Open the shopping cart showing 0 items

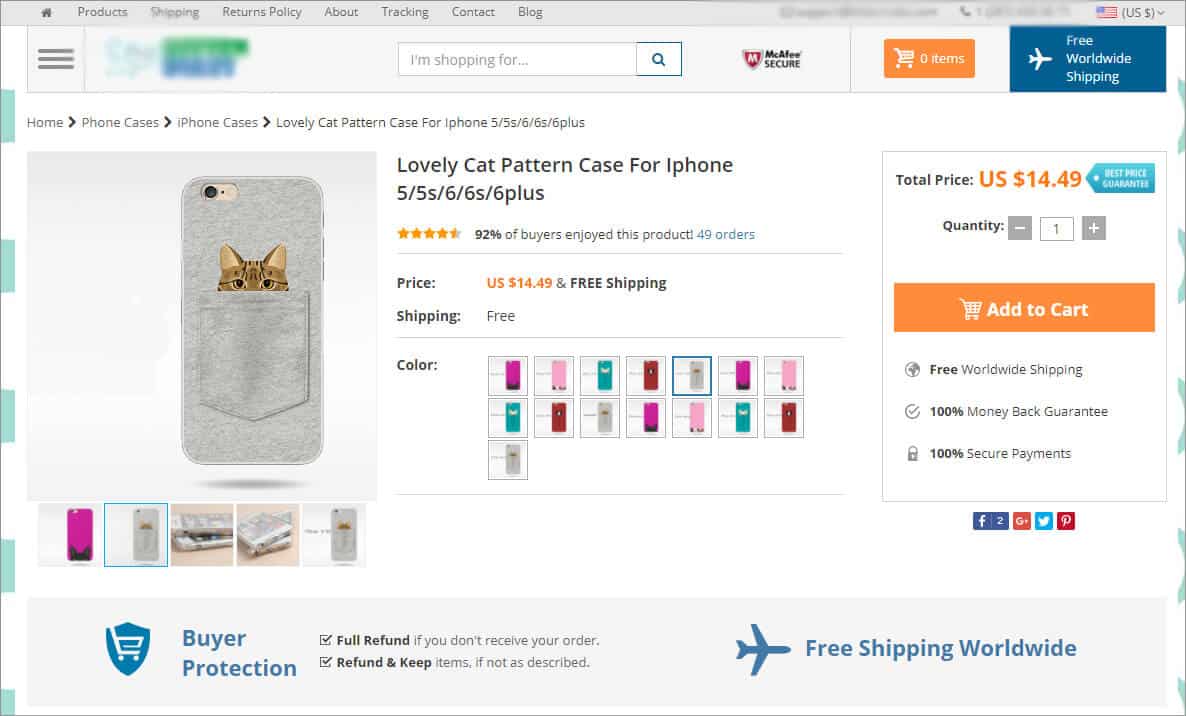[928, 58]
